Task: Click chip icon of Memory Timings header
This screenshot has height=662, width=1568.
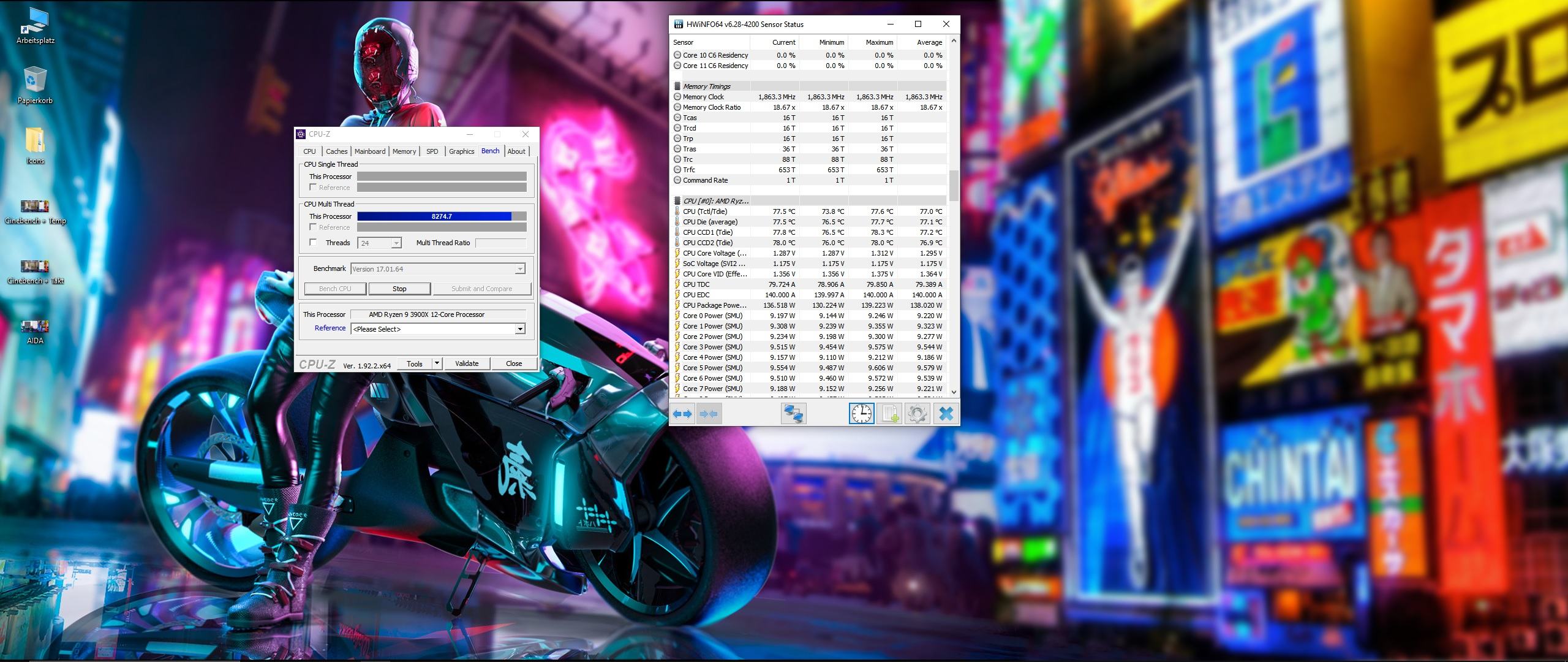Action: (x=677, y=86)
